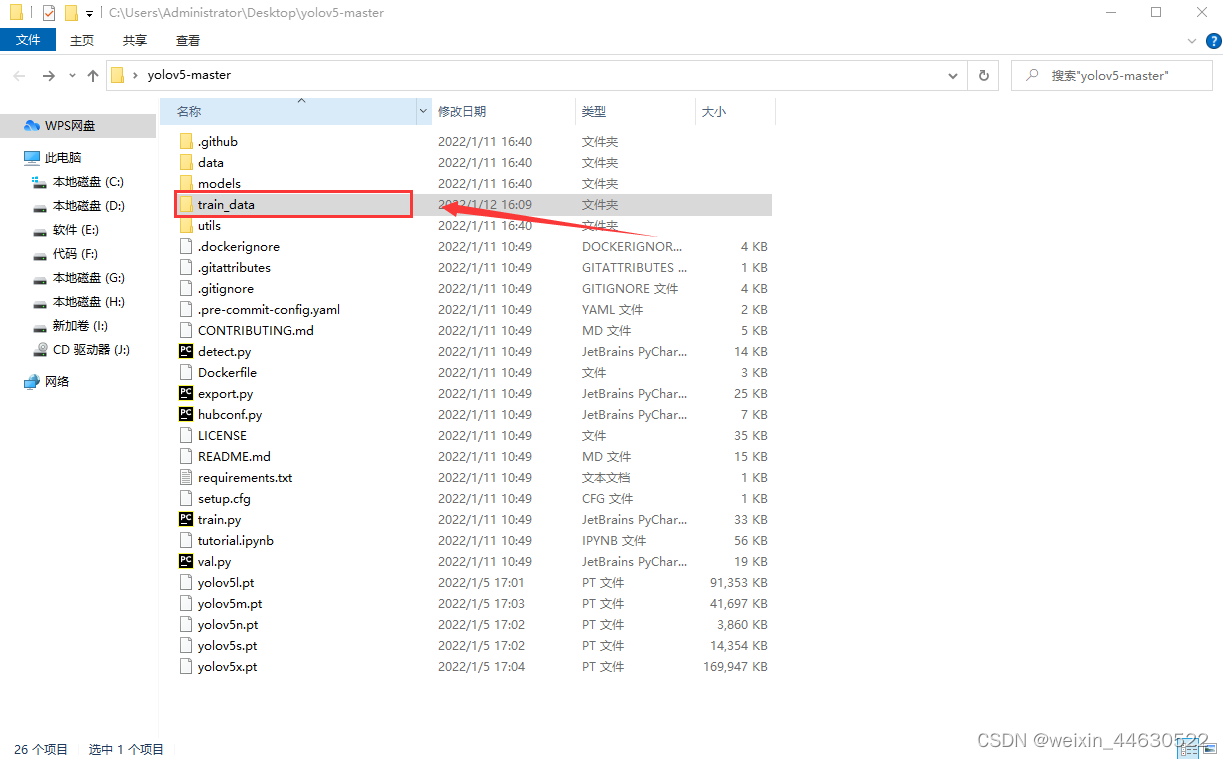Click the export.py PyCharm icon

point(186,393)
